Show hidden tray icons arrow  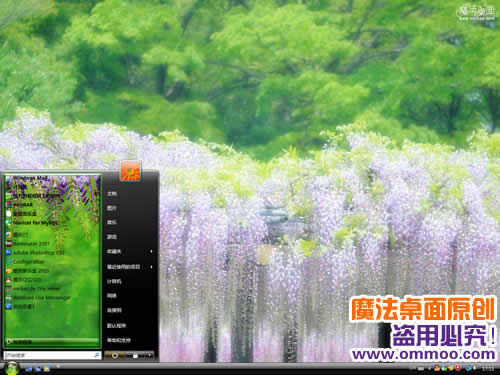click(429, 369)
